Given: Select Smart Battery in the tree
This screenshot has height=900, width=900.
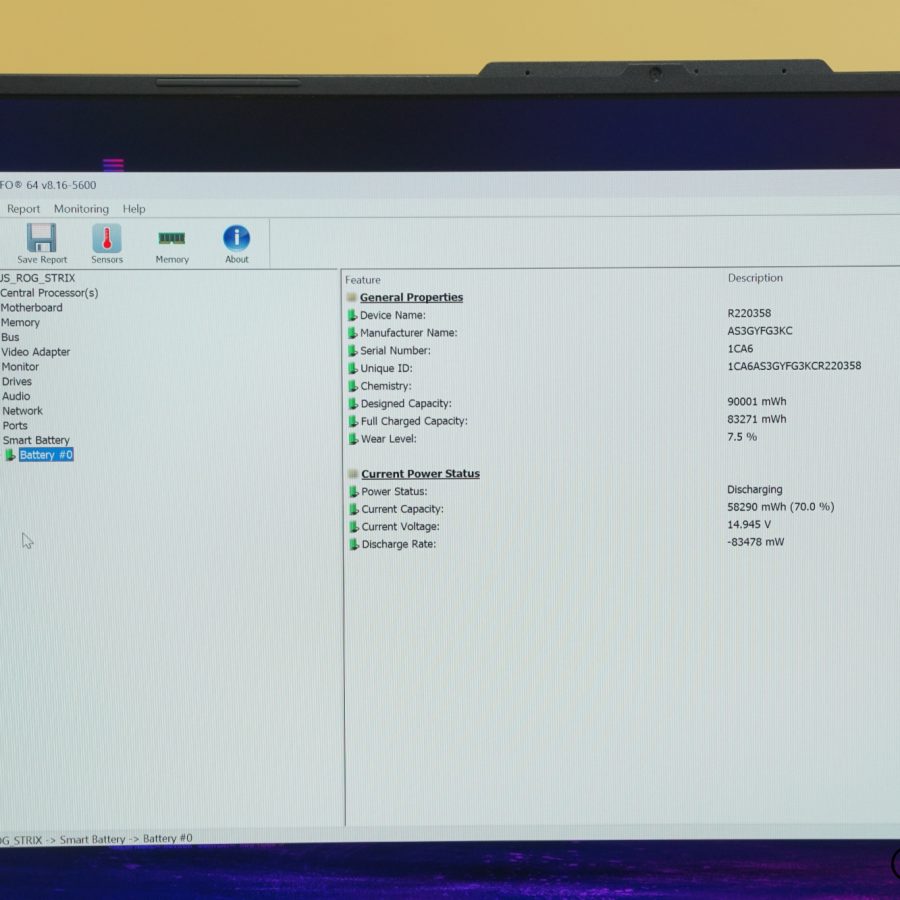Looking at the screenshot, I should pos(36,440).
